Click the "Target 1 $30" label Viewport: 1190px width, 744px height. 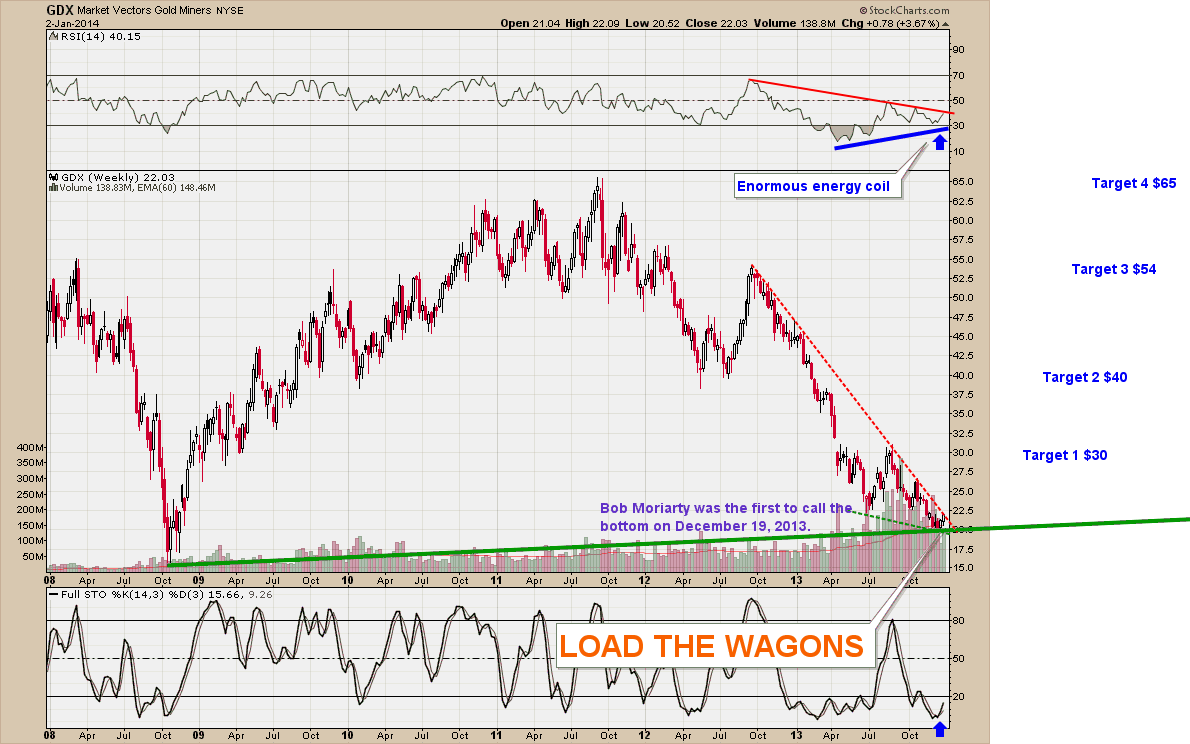(1065, 455)
